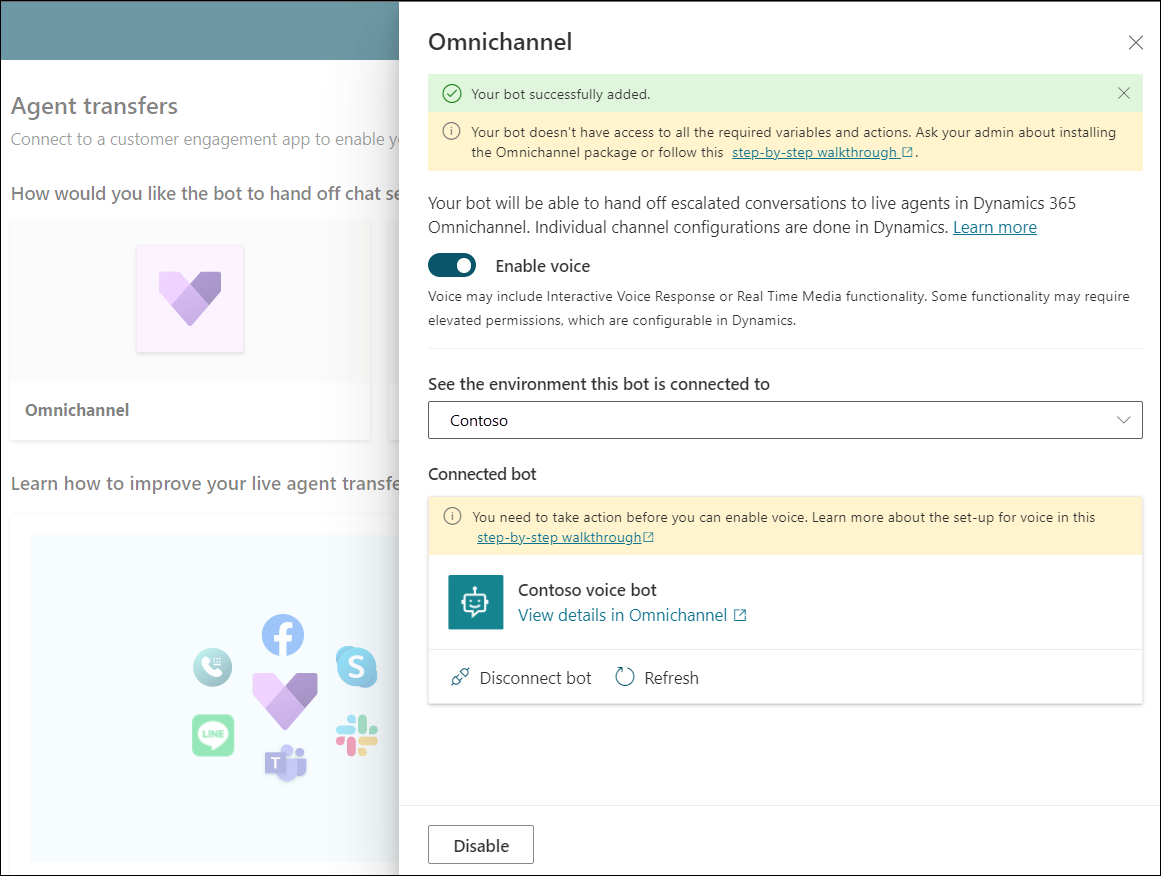Open the Learn more link
This screenshot has height=876, width=1161.
point(994,227)
